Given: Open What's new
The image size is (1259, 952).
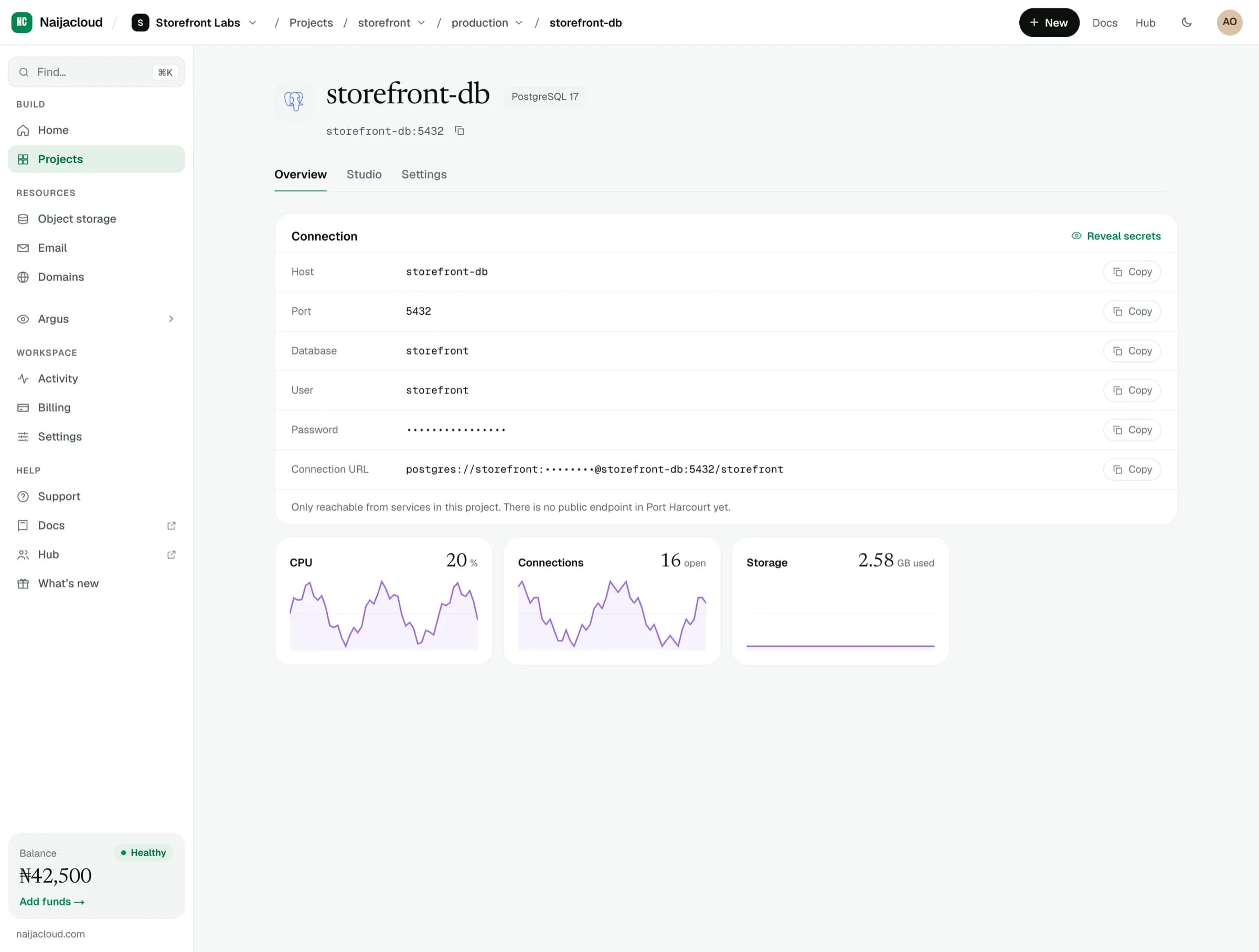Looking at the screenshot, I should click(96, 583).
